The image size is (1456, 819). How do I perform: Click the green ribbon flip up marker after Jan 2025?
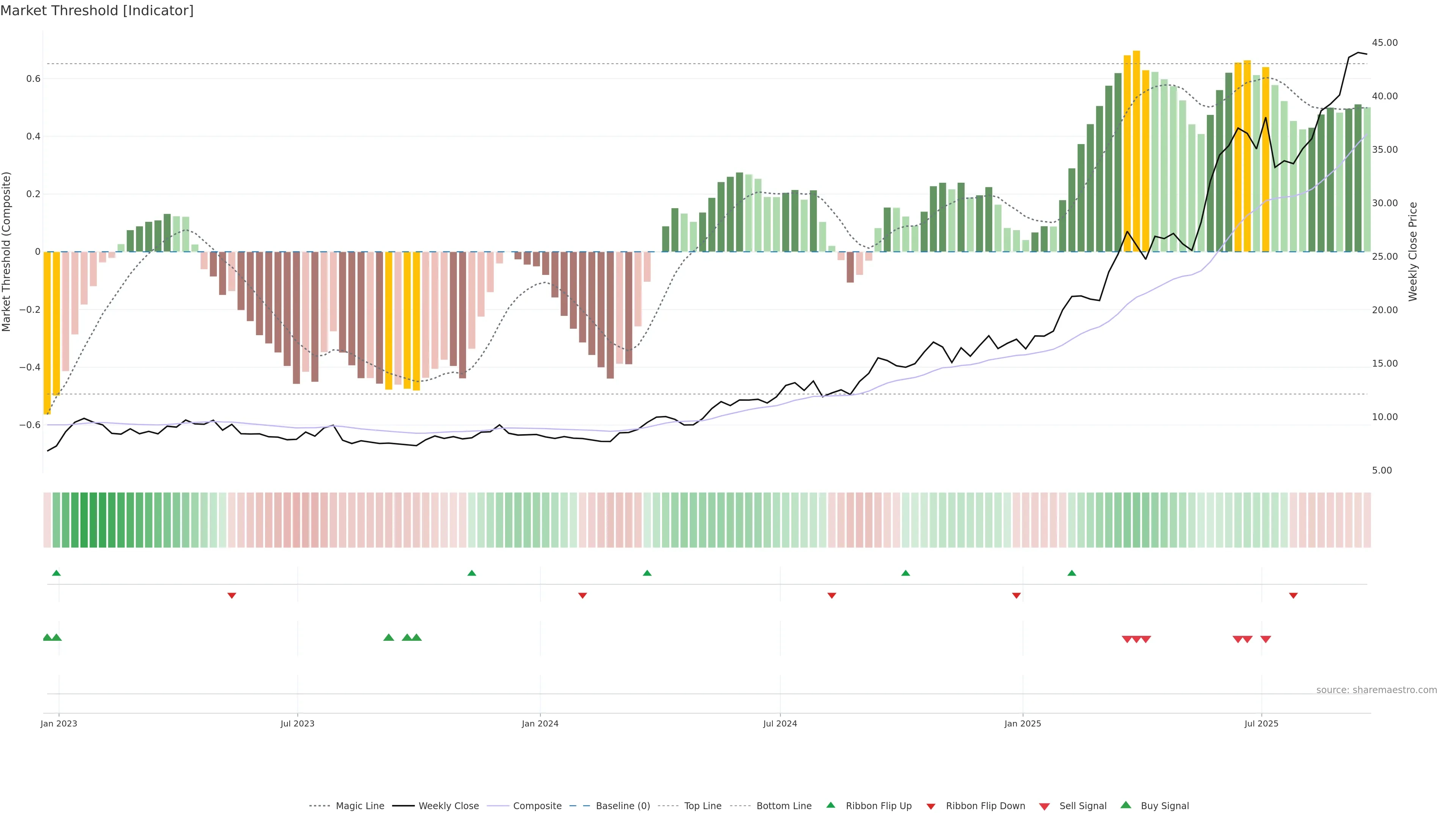1072,573
